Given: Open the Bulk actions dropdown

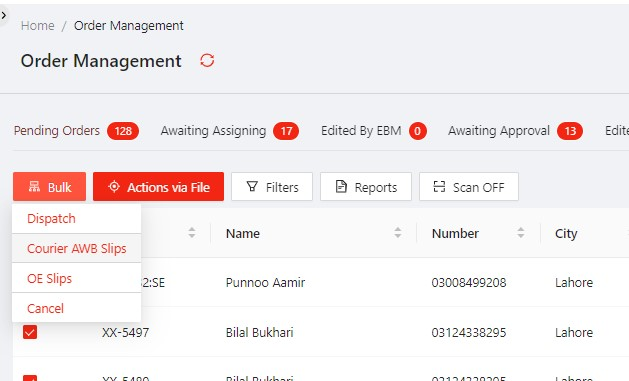Looking at the screenshot, I should coord(49,187).
